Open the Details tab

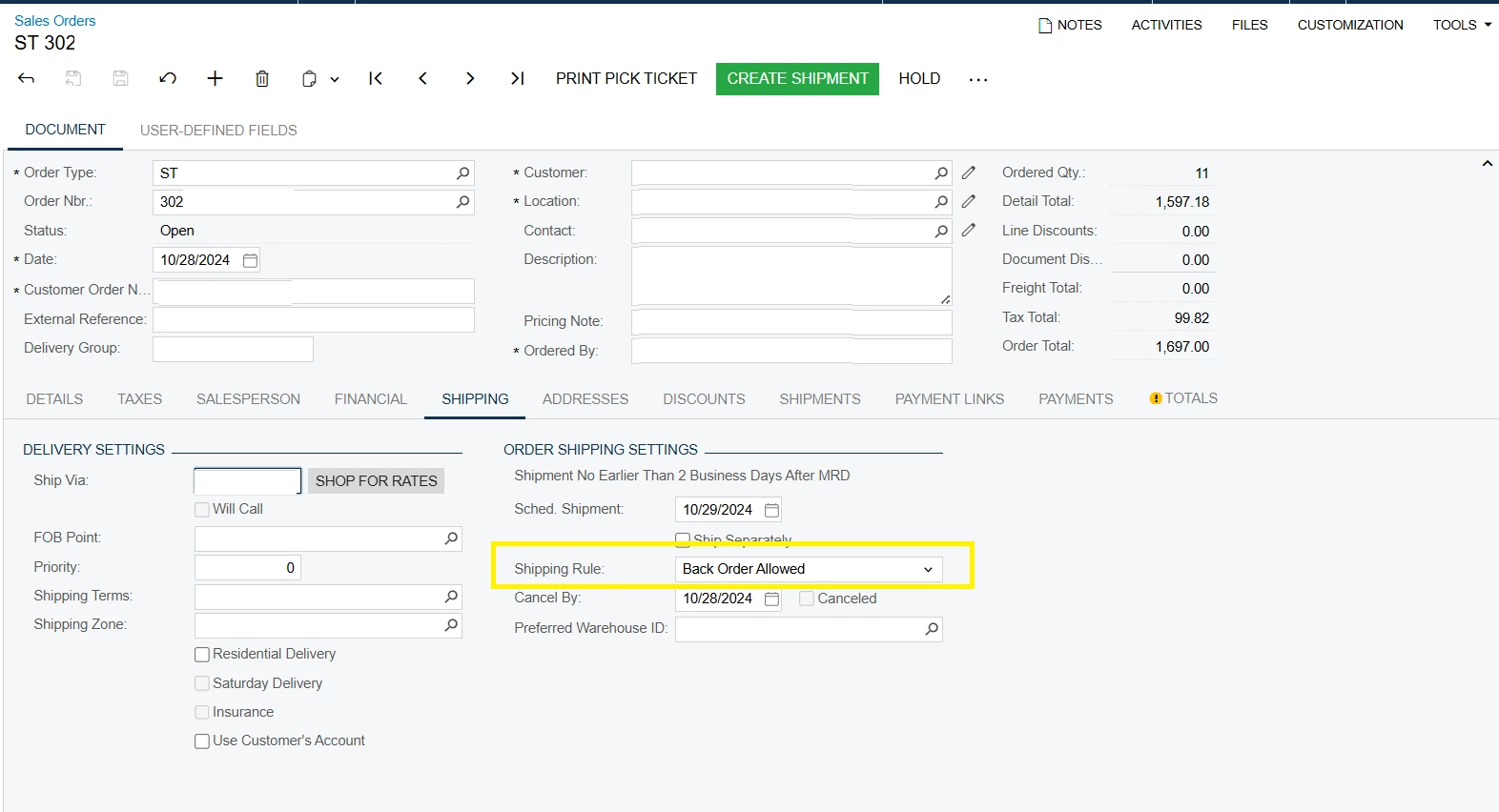coord(54,399)
